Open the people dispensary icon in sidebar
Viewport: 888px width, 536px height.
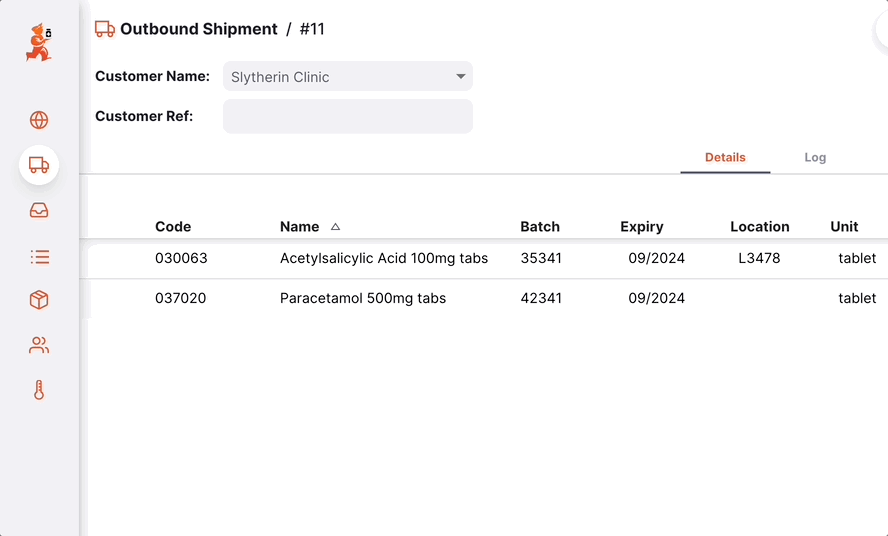[x=39, y=345]
